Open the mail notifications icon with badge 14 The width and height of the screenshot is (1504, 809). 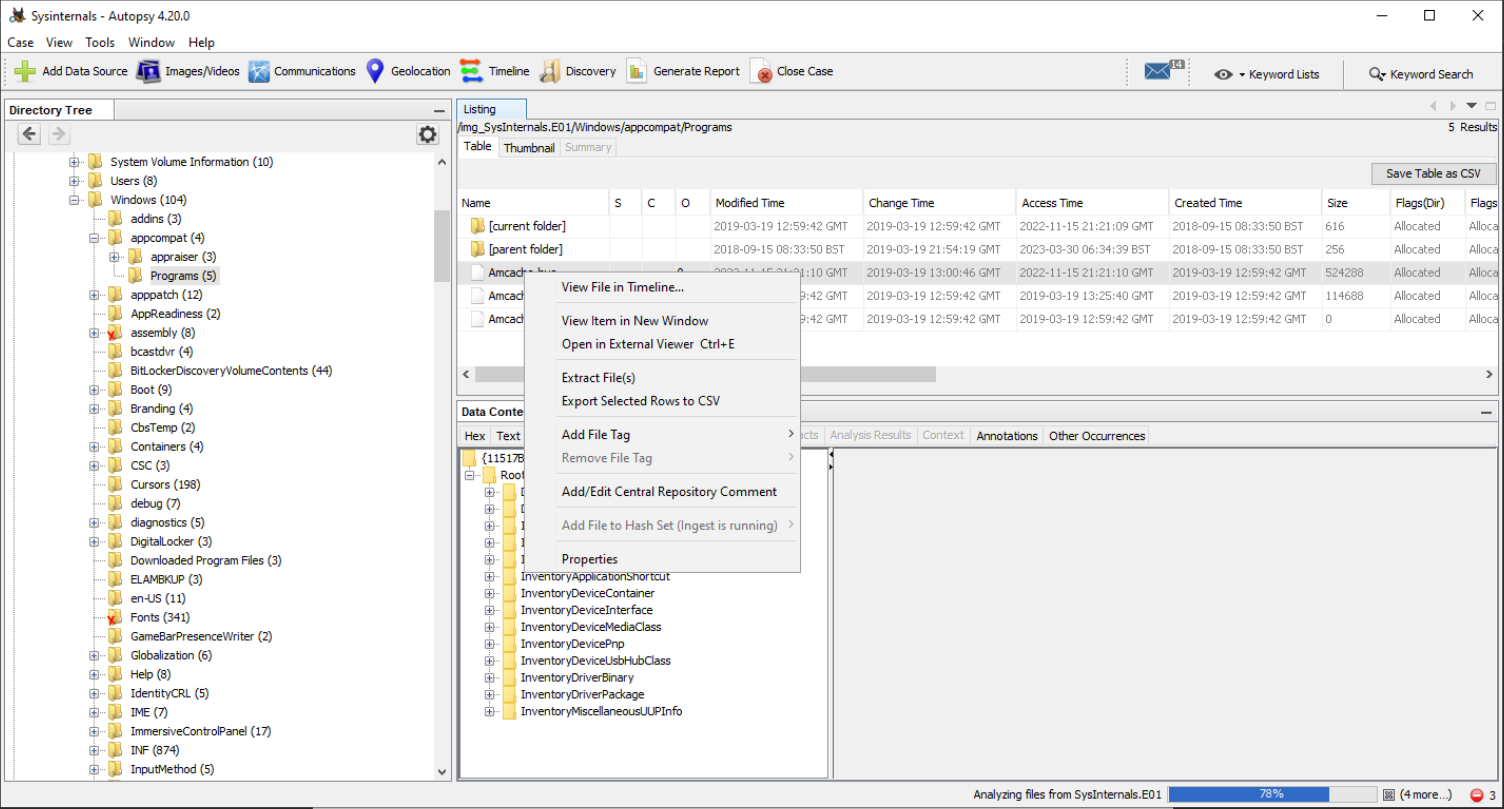[1164, 71]
